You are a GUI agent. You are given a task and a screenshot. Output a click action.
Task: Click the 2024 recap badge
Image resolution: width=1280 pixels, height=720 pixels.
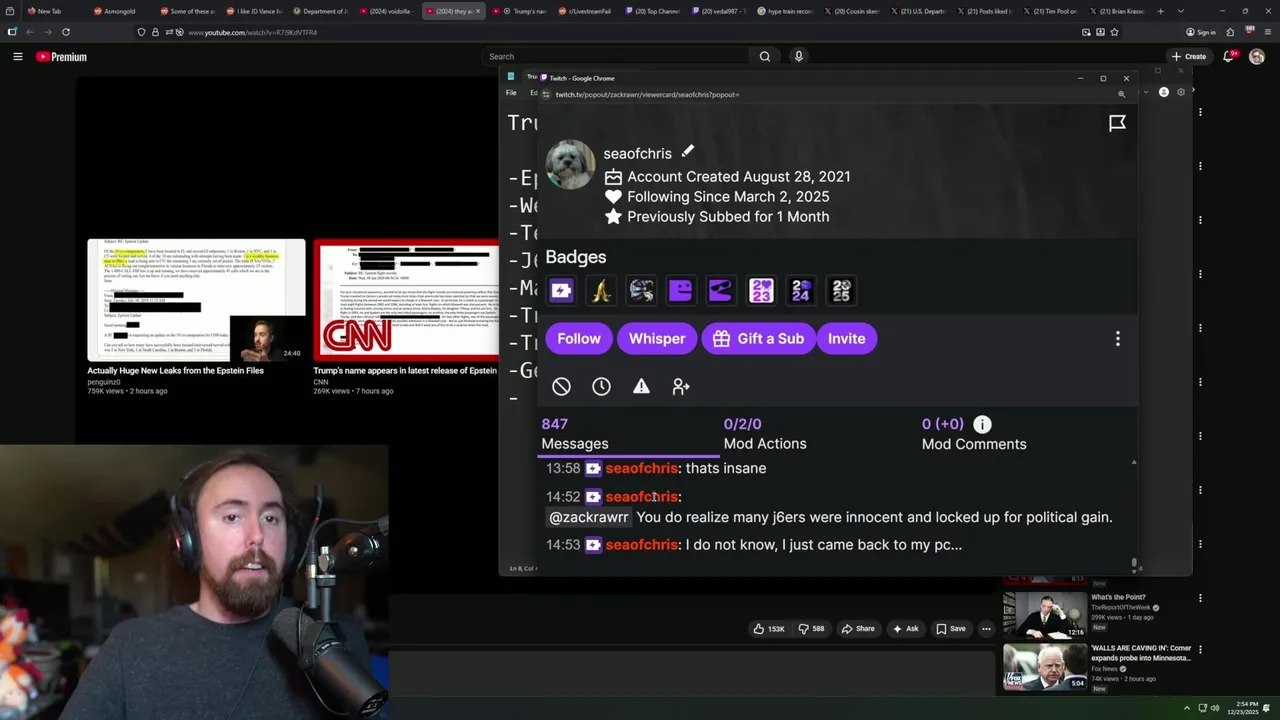pos(801,290)
